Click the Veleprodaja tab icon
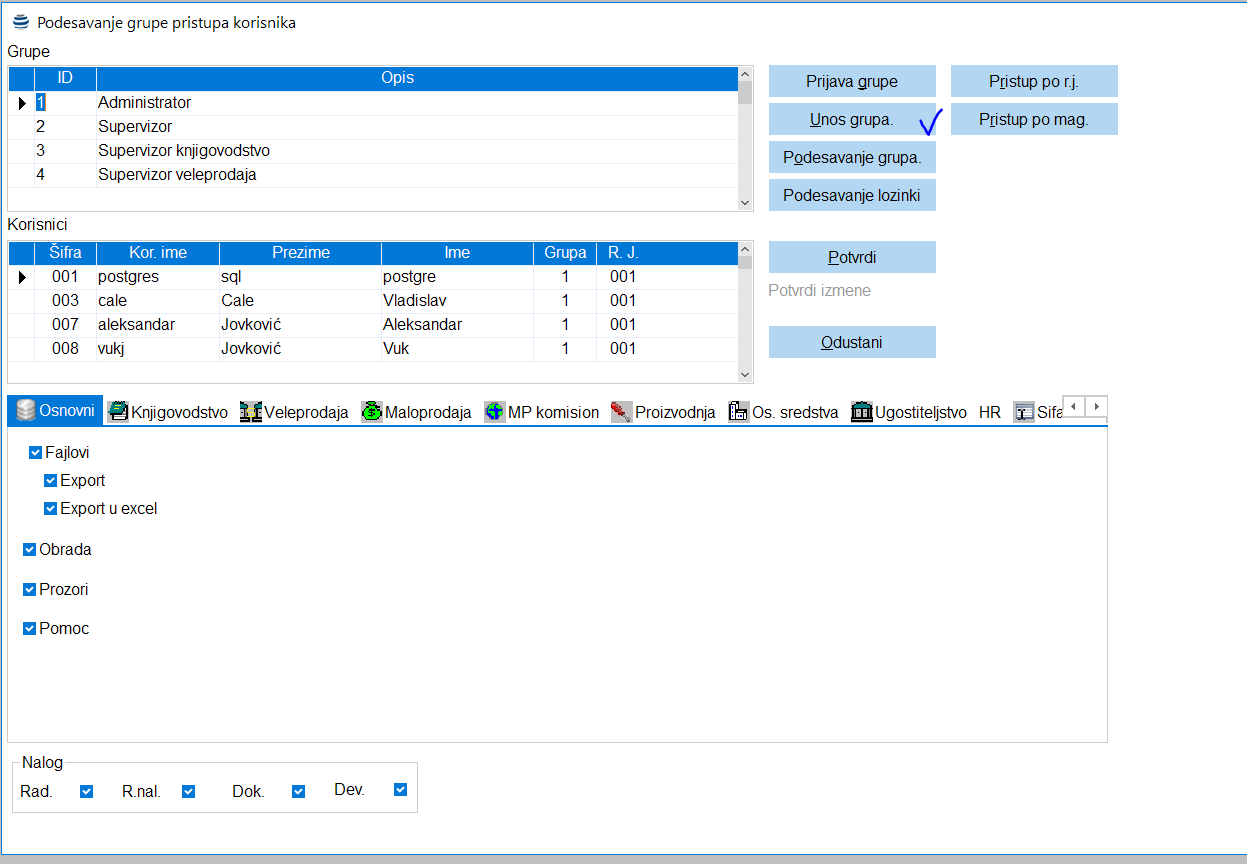 click(250, 412)
